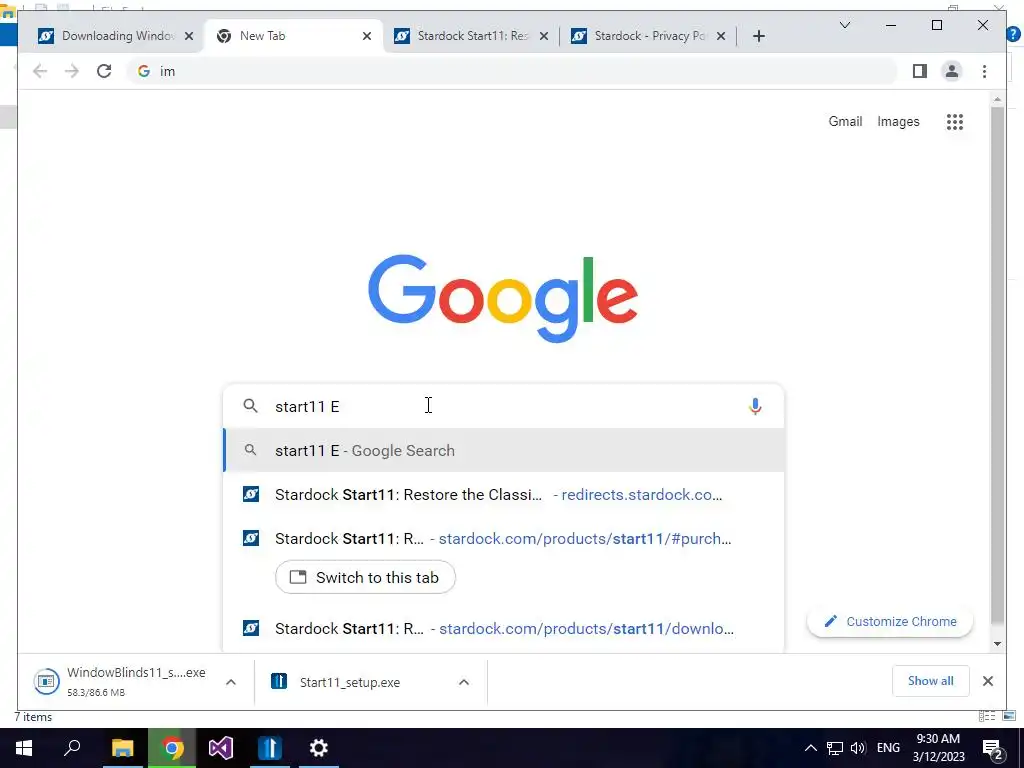Open Visual Studio from the taskbar
This screenshot has width=1024, height=768.
point(221,748)
